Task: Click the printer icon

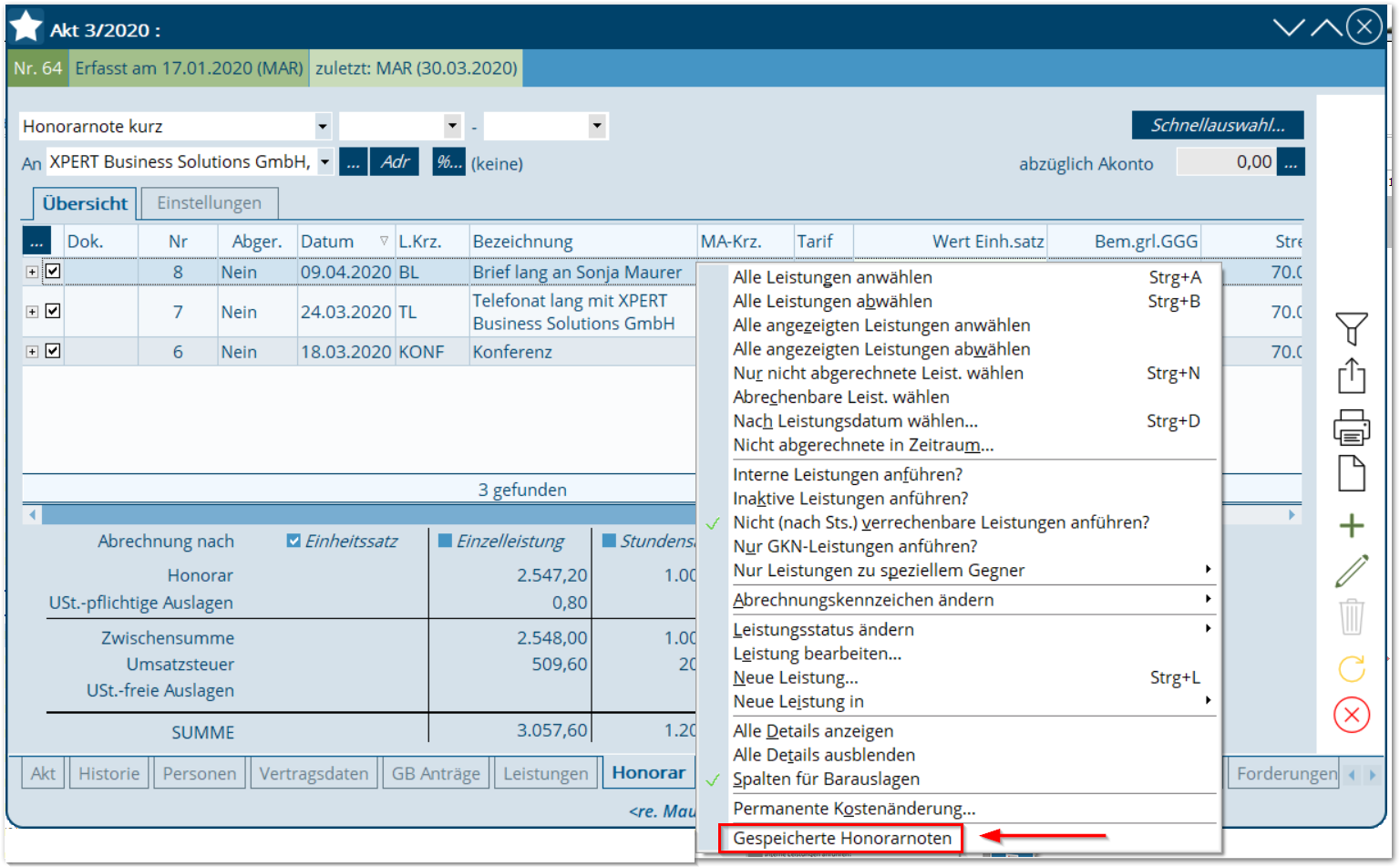Action: (1352, 427)
